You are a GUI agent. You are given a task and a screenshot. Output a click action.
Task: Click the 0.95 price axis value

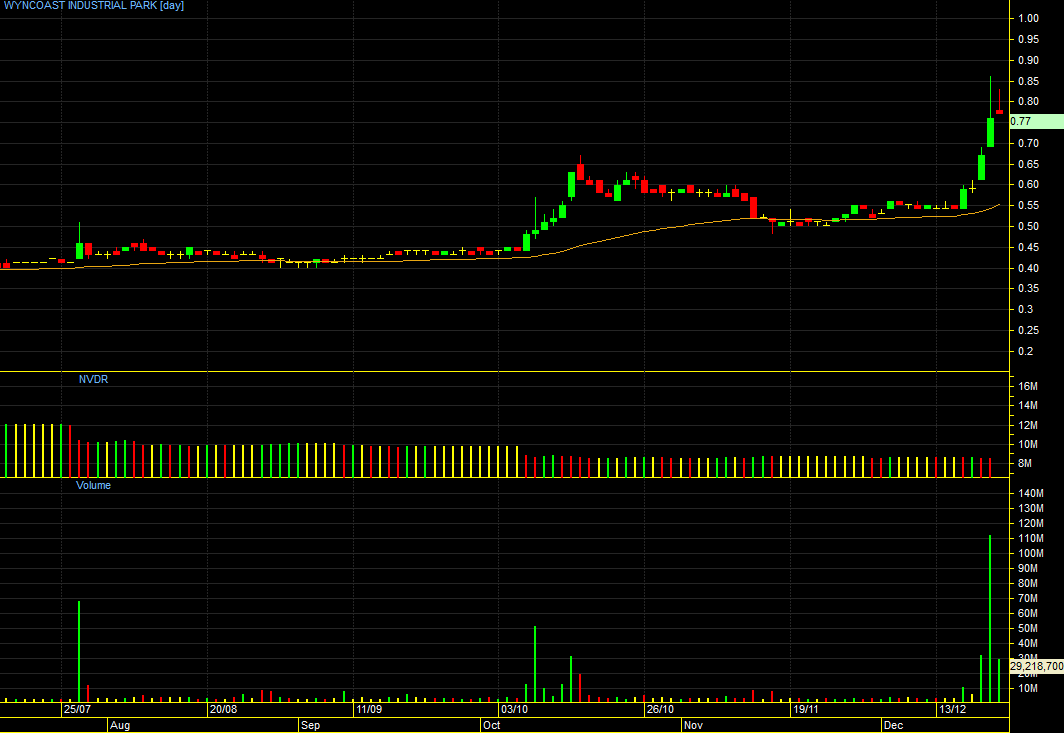coord(1029,39)
